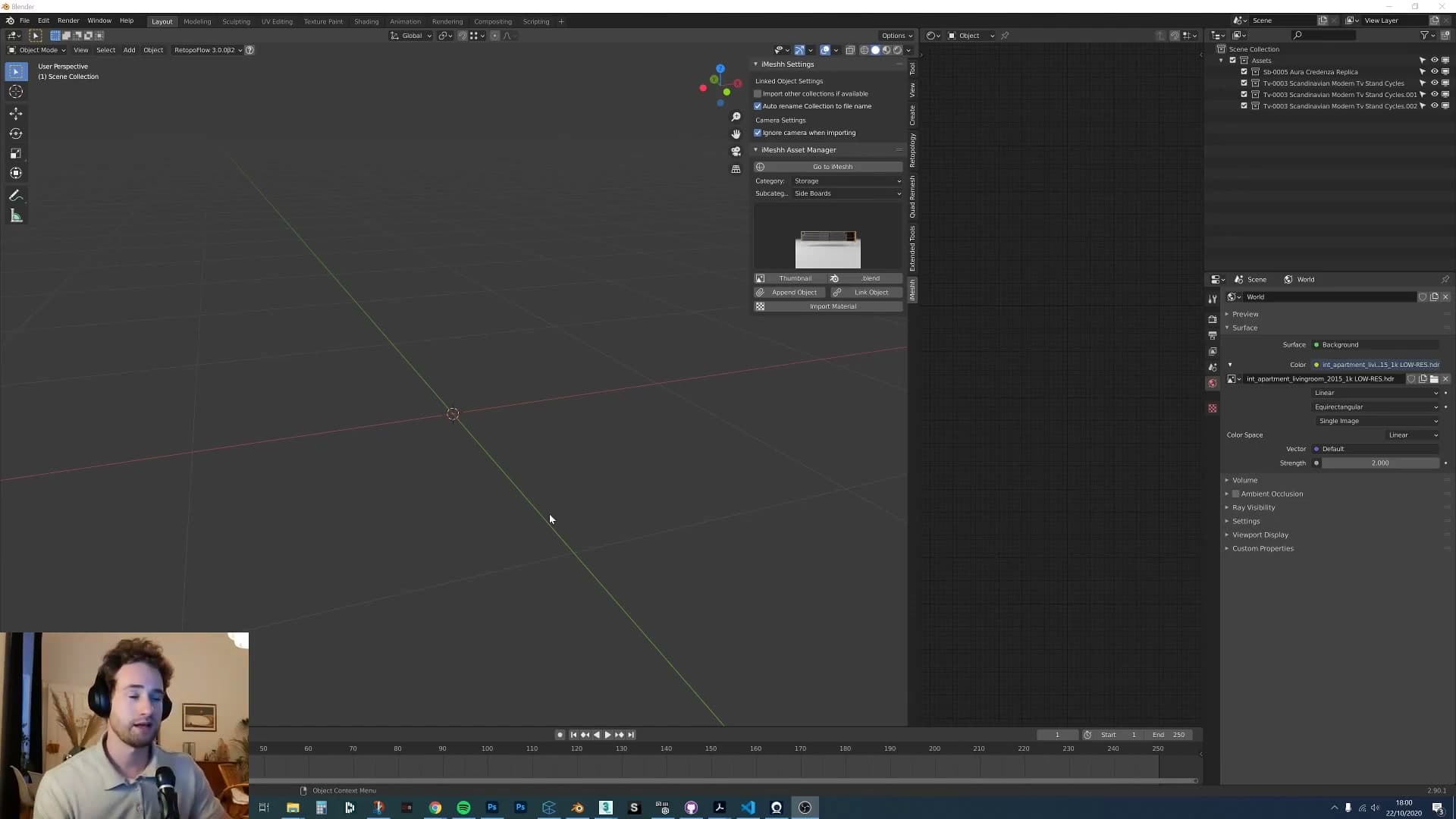The height and width of the screenshot is (819, 1456).
Task: Uncheck Ignore camera when importing
Action: pos(758,133)
